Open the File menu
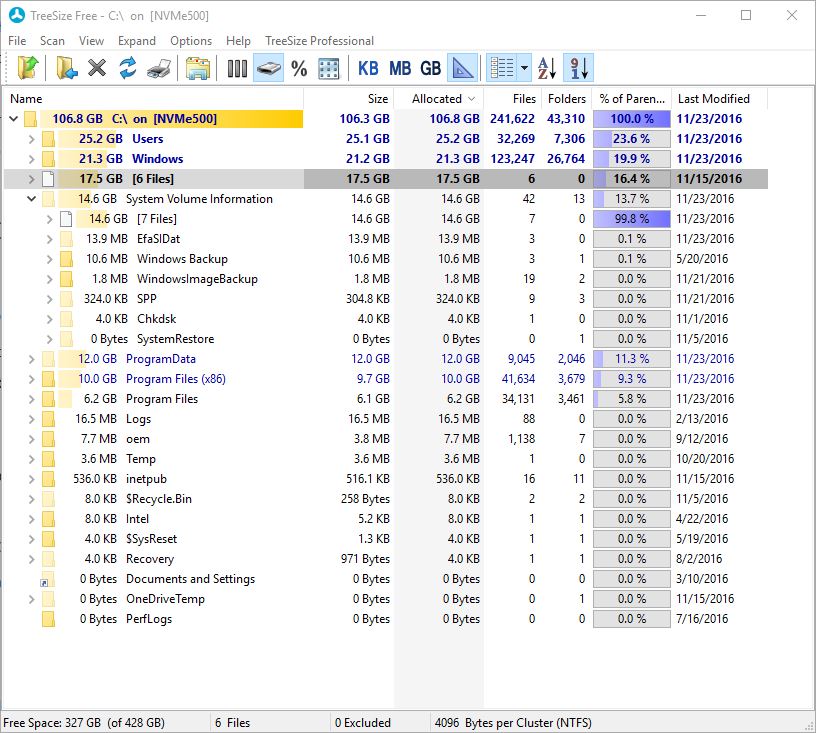Viewport: 816px width, 733px height. [x=17, y=41]
